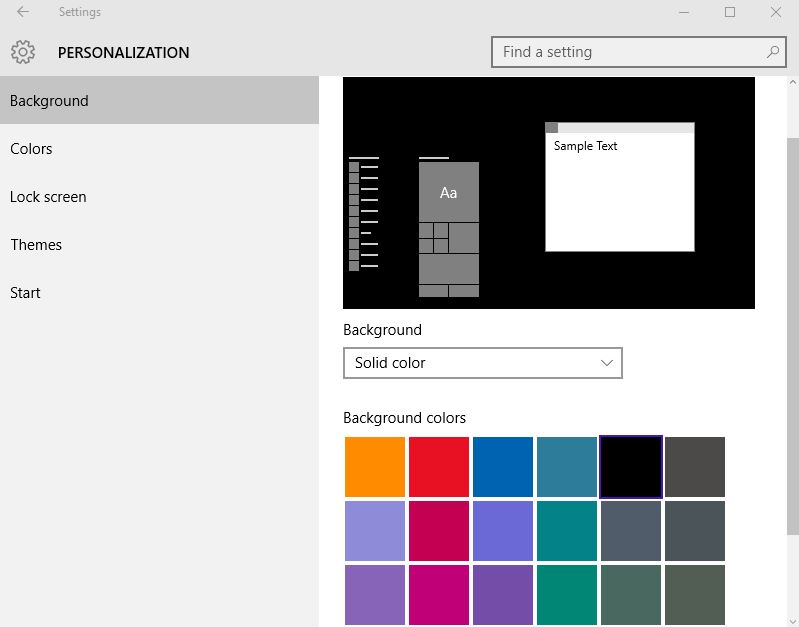Click the Aa tile in the preview

point(449,192)
